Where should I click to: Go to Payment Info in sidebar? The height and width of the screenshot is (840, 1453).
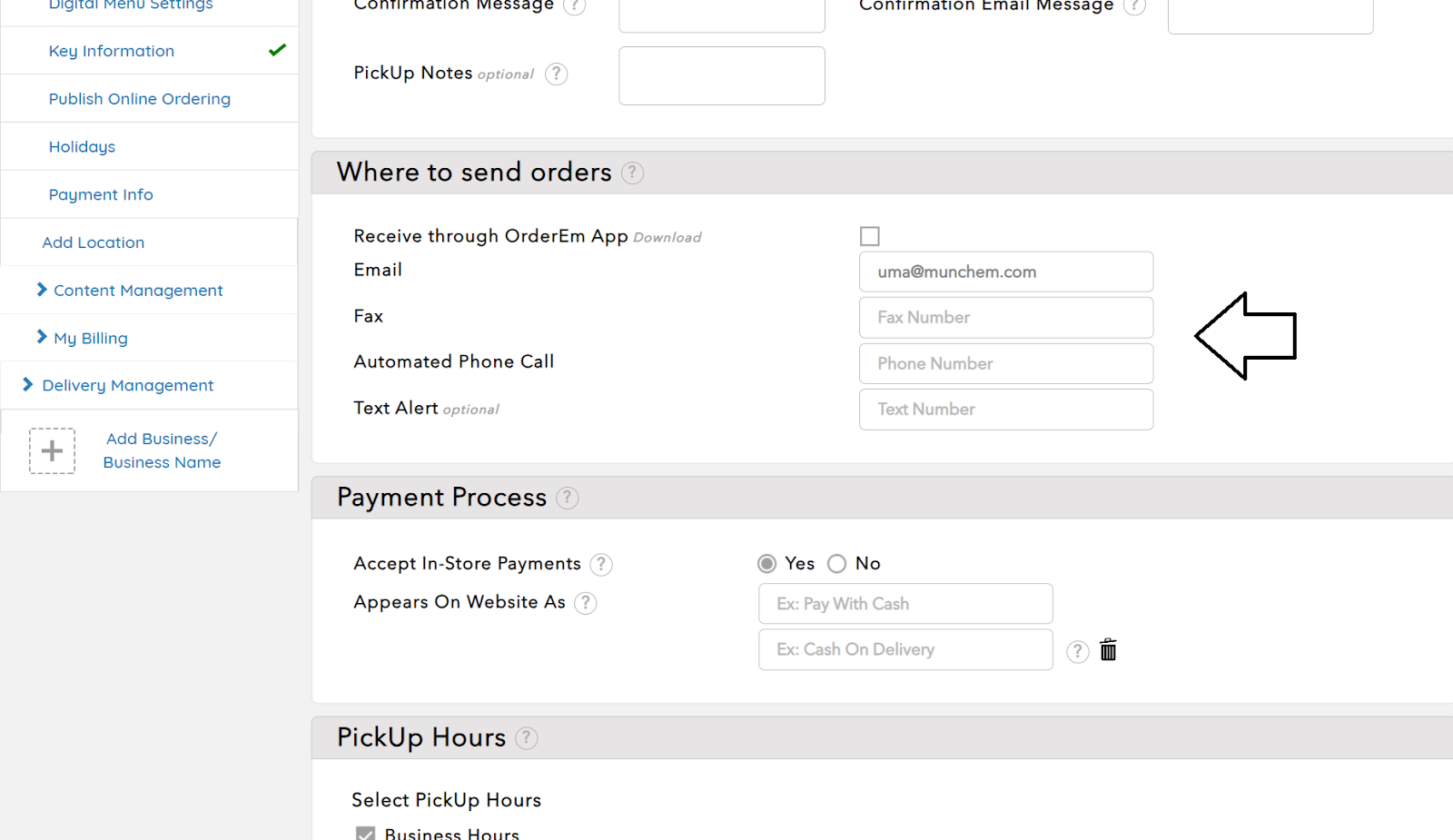point(101,194)
